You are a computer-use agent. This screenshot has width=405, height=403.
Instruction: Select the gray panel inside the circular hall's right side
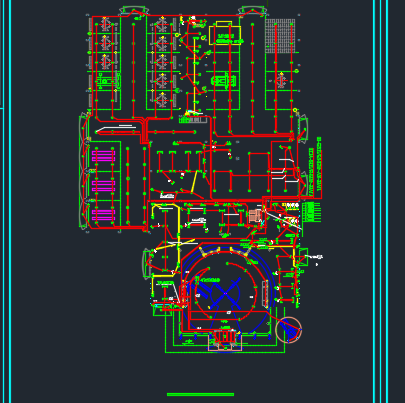coord(265,294)
